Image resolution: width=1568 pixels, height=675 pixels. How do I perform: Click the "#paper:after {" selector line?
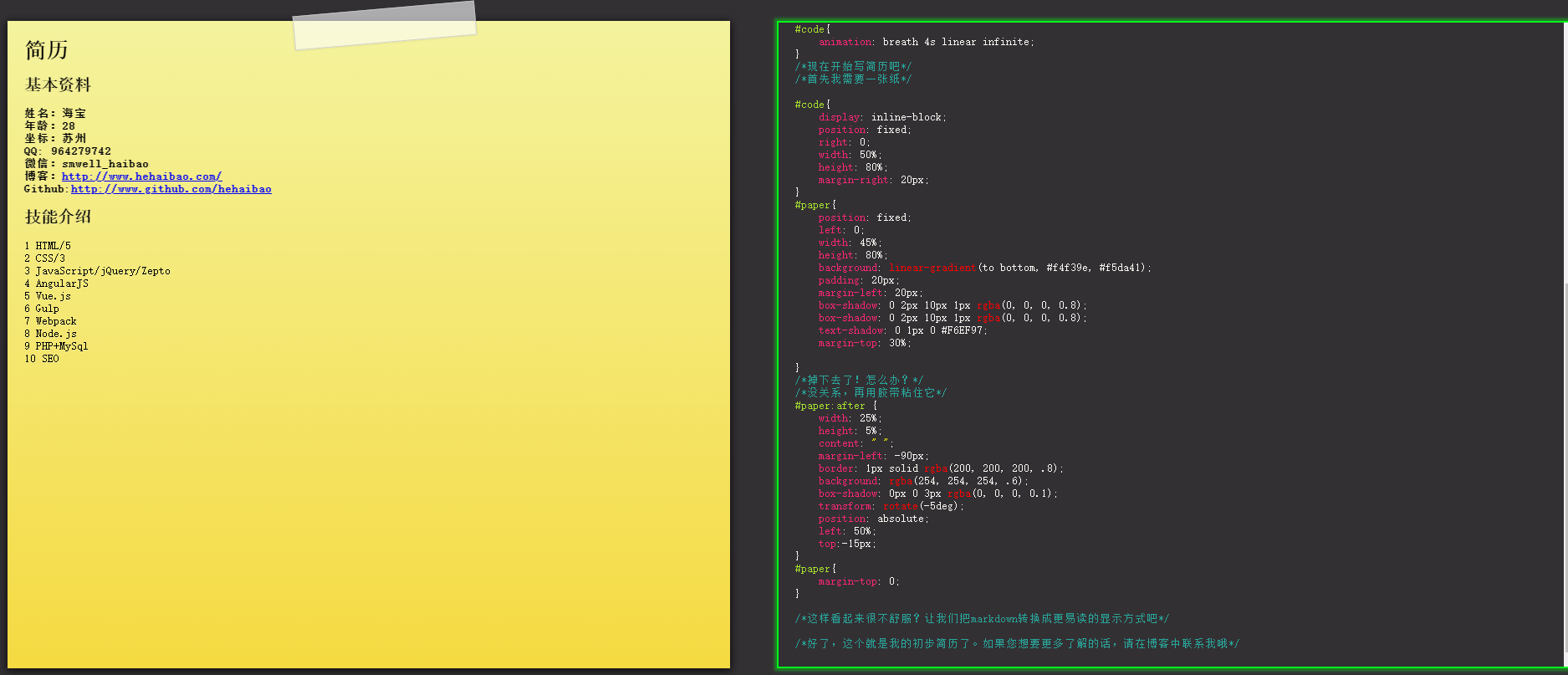836,406
